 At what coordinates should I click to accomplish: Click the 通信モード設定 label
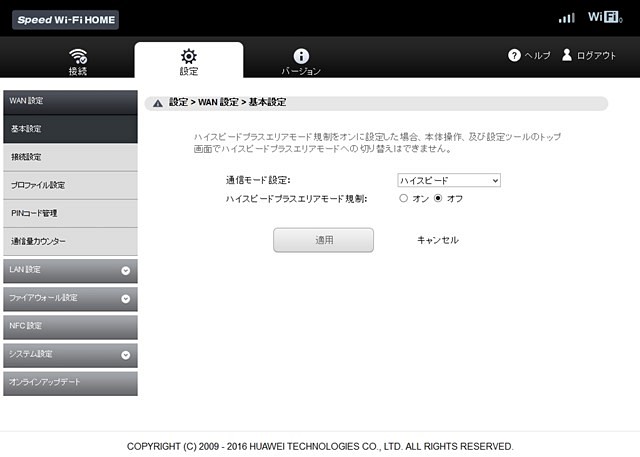(258, 180)
